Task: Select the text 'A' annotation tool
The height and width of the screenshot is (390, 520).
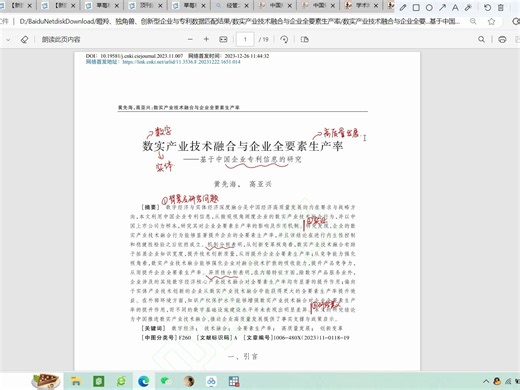Action: coord(455,7)
